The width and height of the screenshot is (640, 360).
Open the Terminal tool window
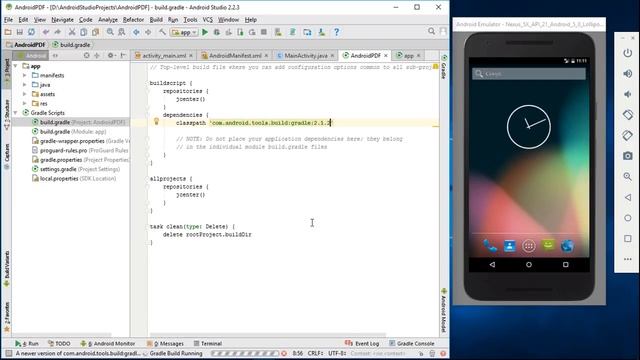click(x=208, y=344)
